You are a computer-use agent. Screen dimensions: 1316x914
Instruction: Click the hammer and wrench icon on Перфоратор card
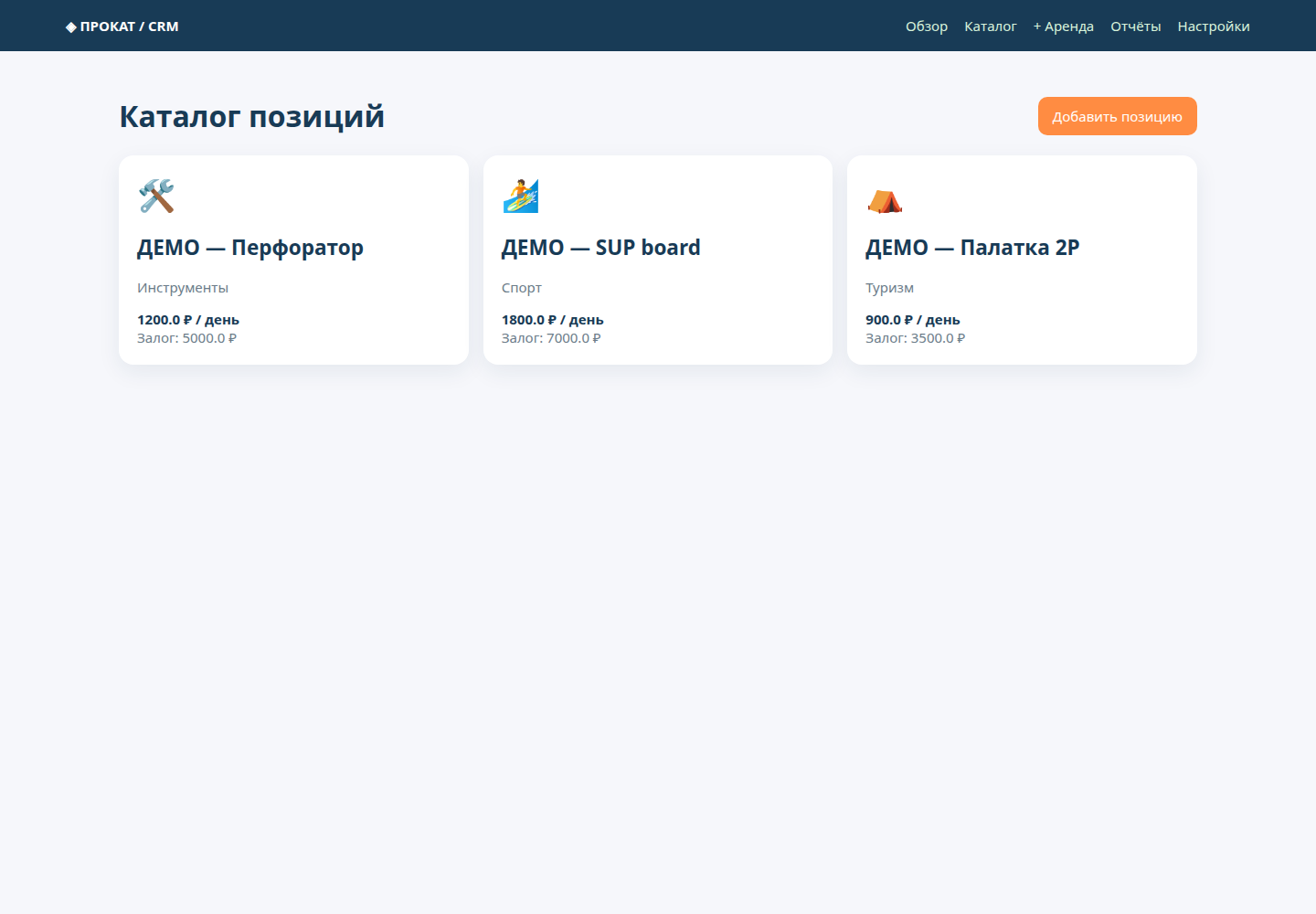pyautogui.click(x=156, y=197)
